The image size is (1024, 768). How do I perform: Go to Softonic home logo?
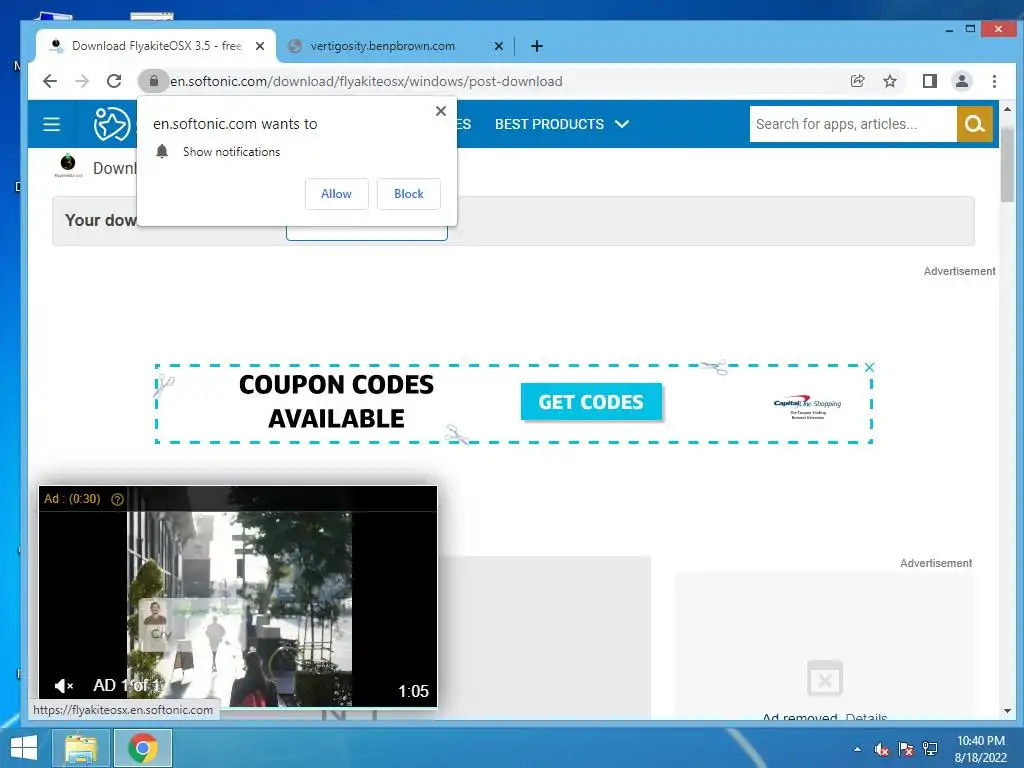[x=112, y=124]
